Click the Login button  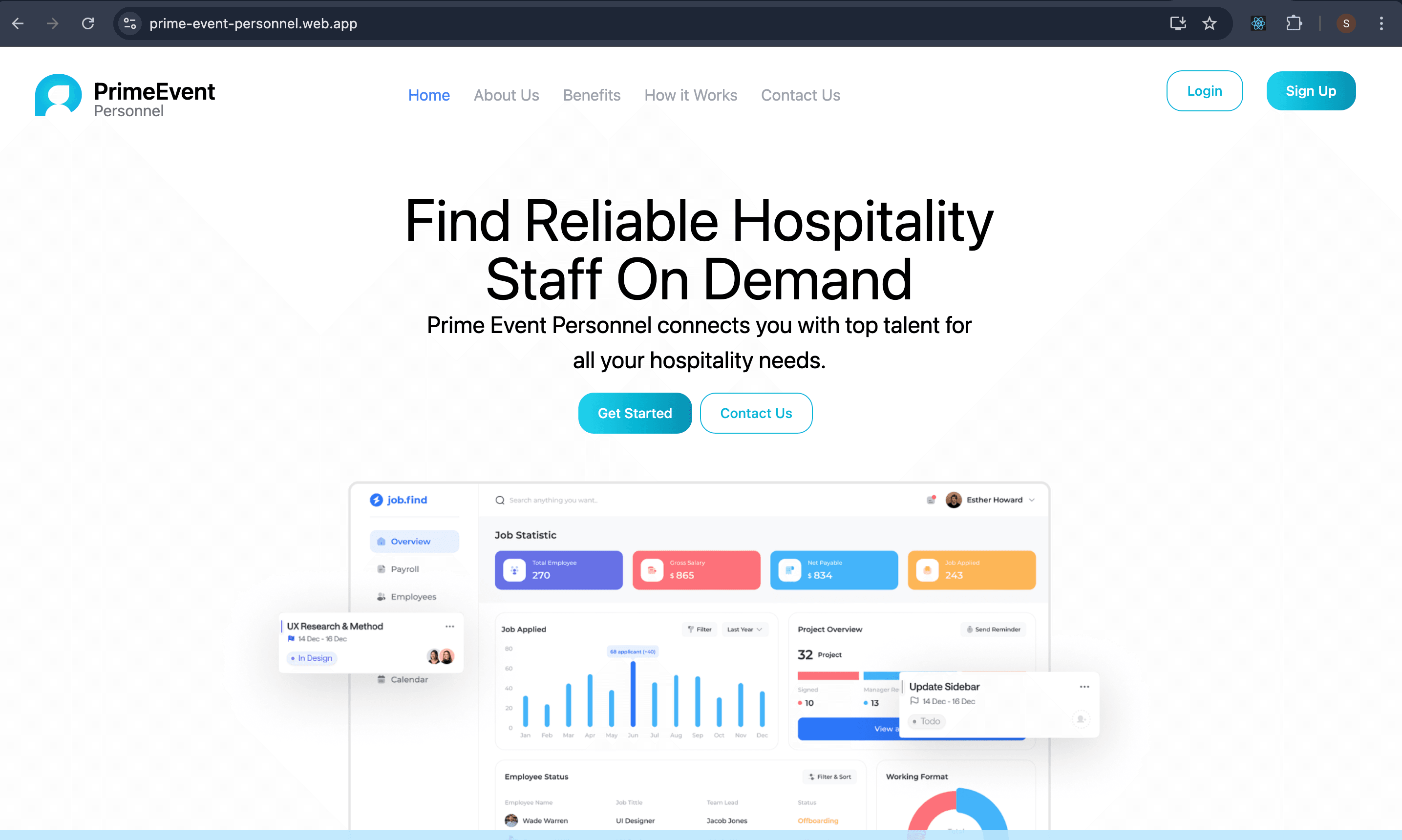pyautogui.click(x=1205, y=90)
